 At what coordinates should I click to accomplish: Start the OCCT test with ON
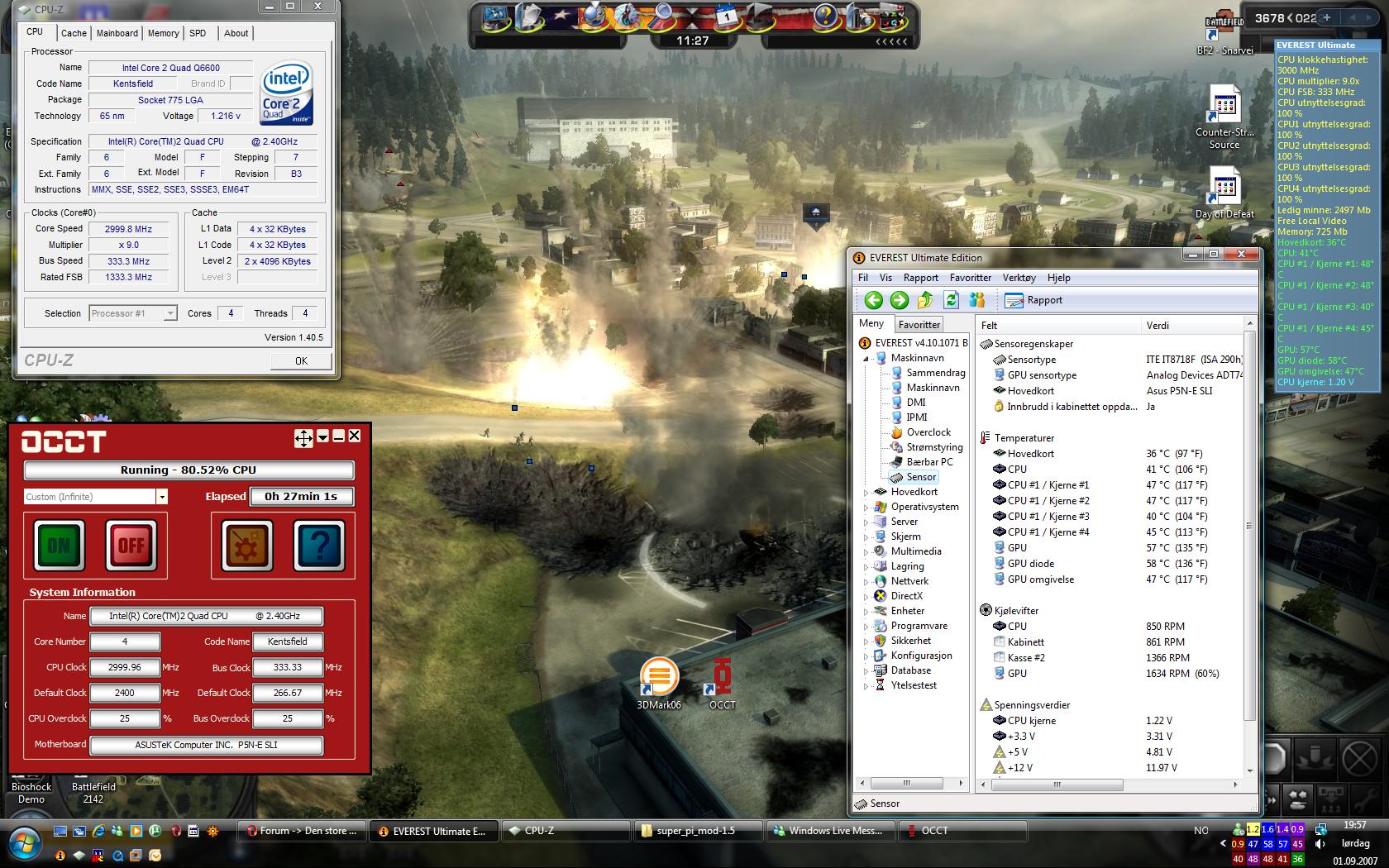point(59,546)
